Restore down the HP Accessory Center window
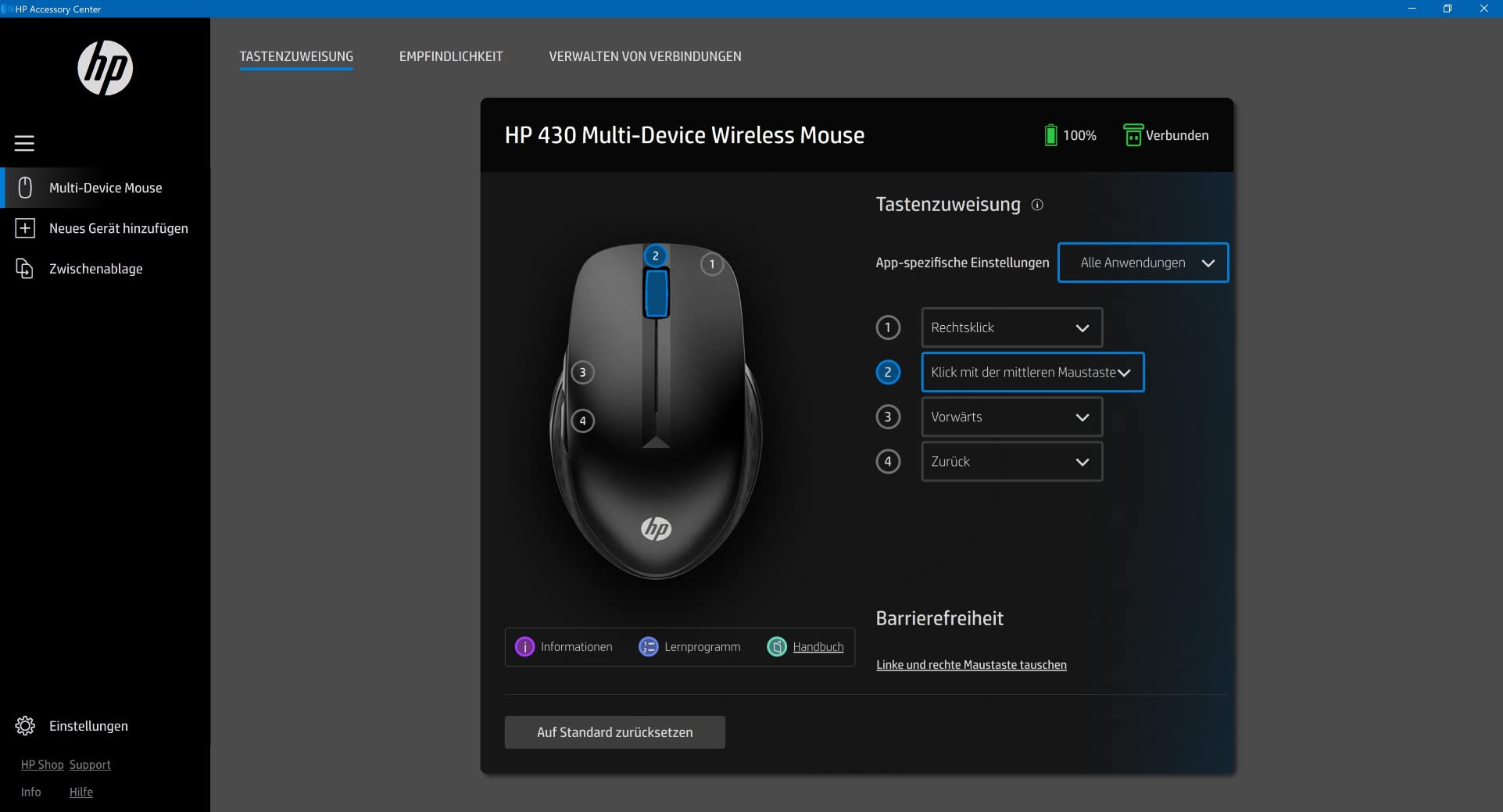The width and height of the screenshot is (1503, 812). click(1448, 9)
